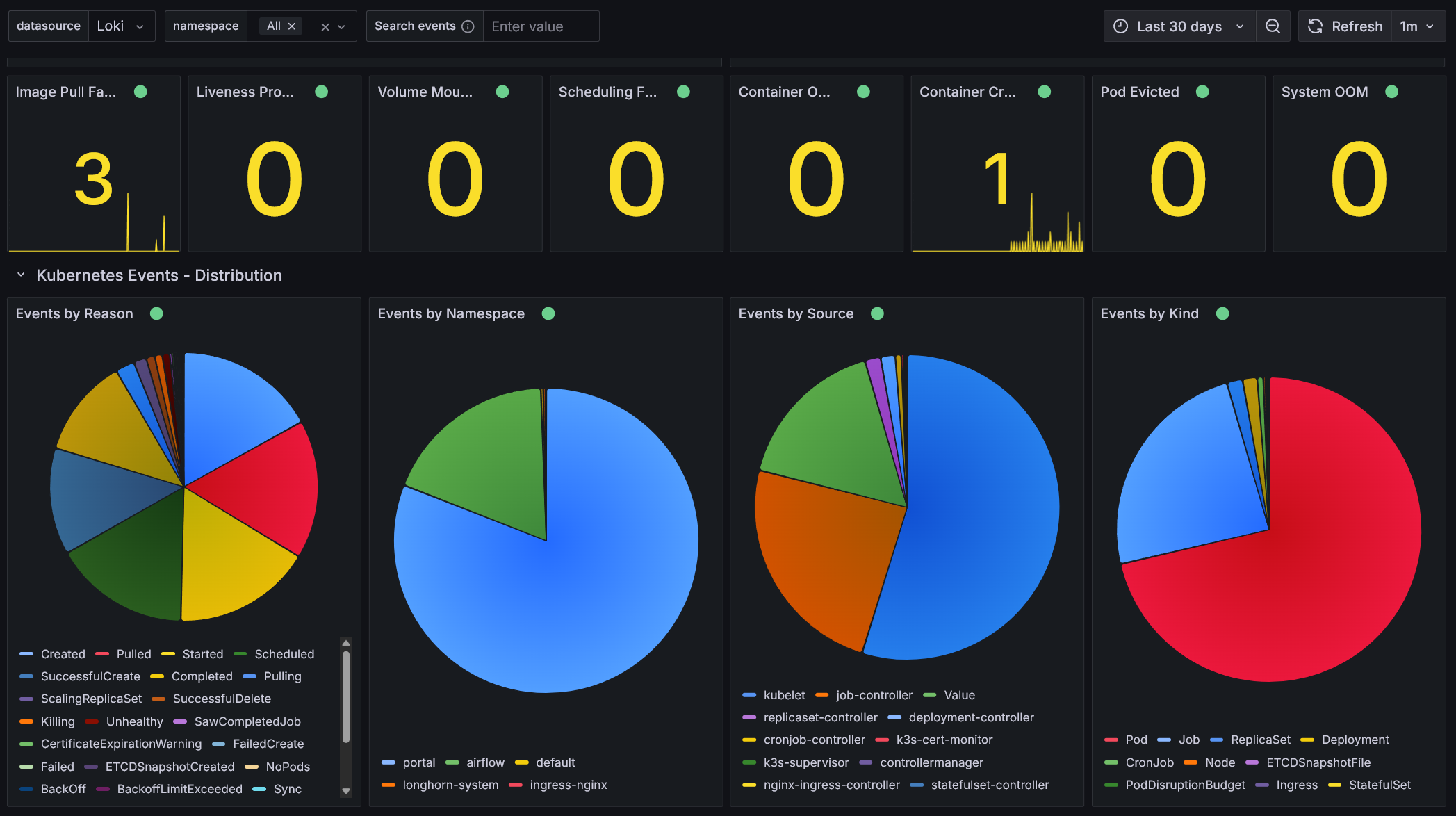Remove the All namespace filter chip
The image size is (1456, 816).
click(x=292, y=26)
